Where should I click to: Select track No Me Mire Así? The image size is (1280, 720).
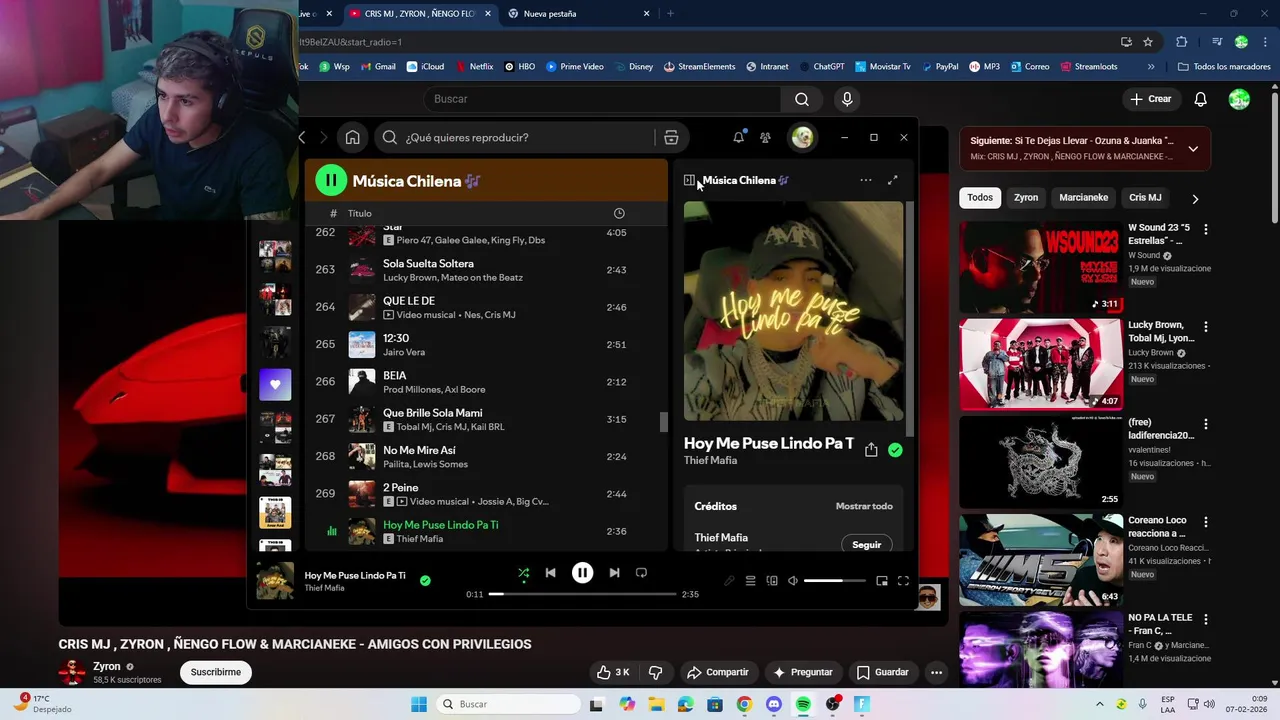[486, 456]
